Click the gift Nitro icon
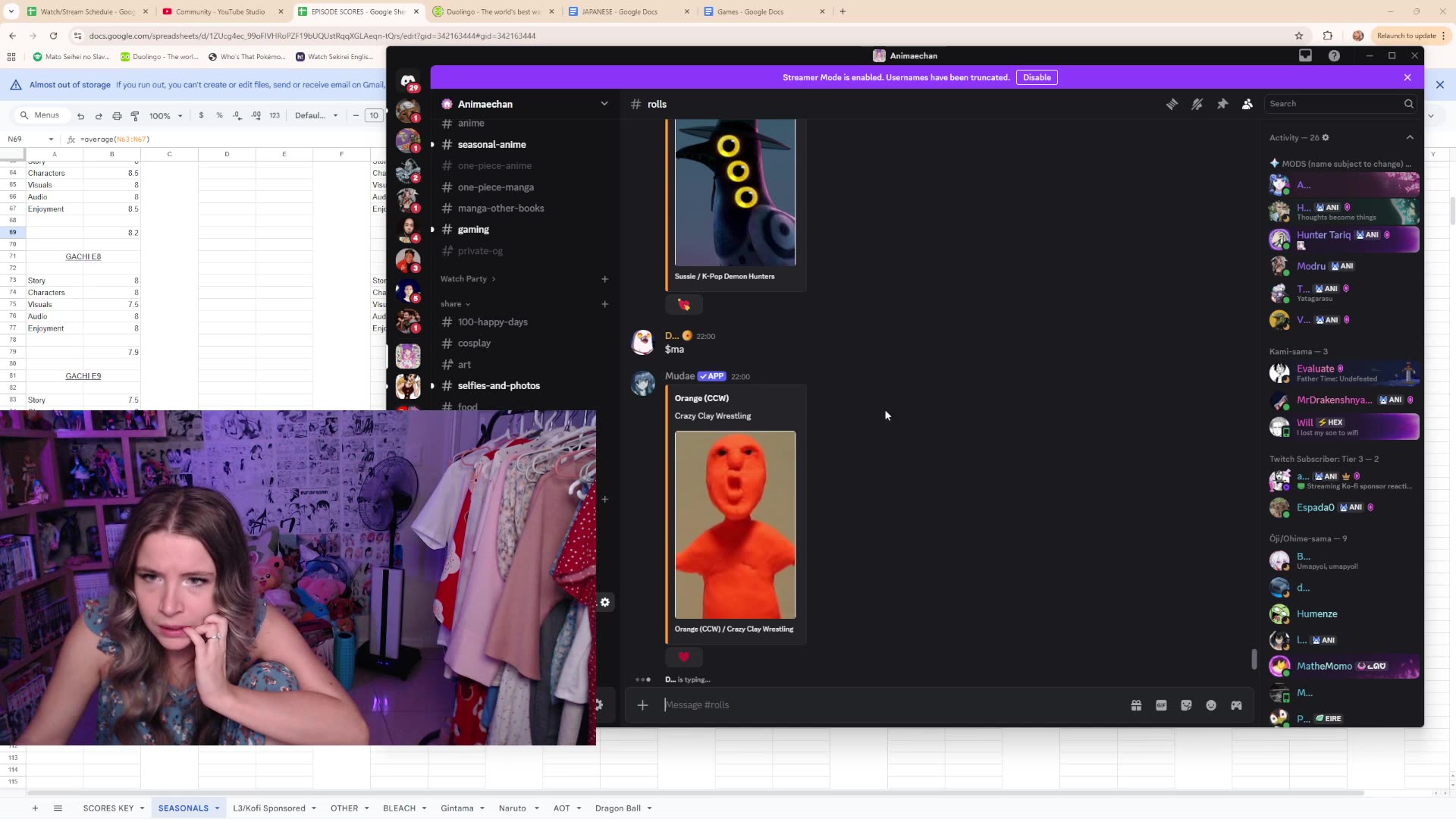1456x819 pixels. (x=1136, y=705)
